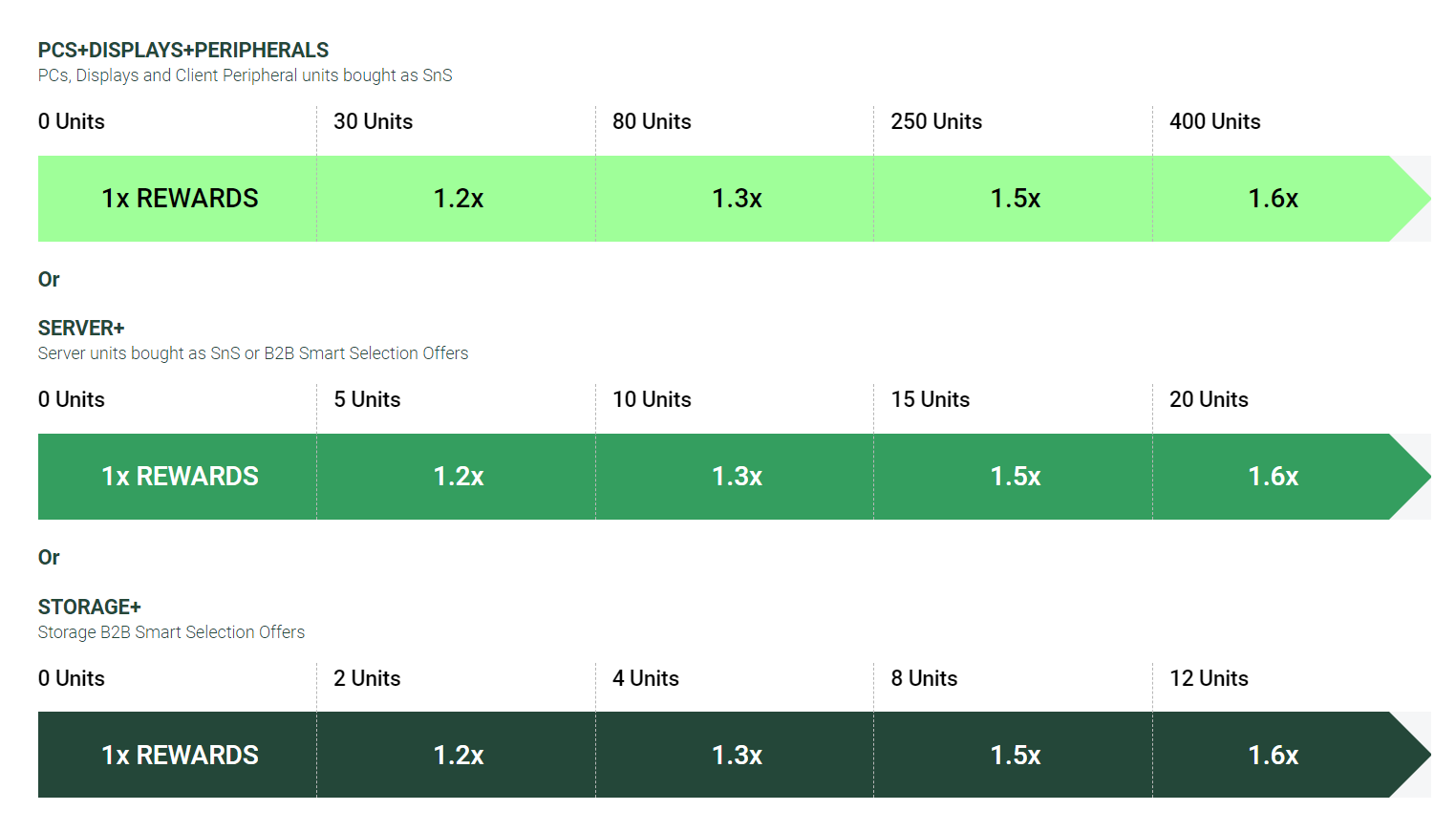Click the Storage B2B Smart Selection Offers subtitle
The image size is (1456, 832).
(x=171, y=632)
